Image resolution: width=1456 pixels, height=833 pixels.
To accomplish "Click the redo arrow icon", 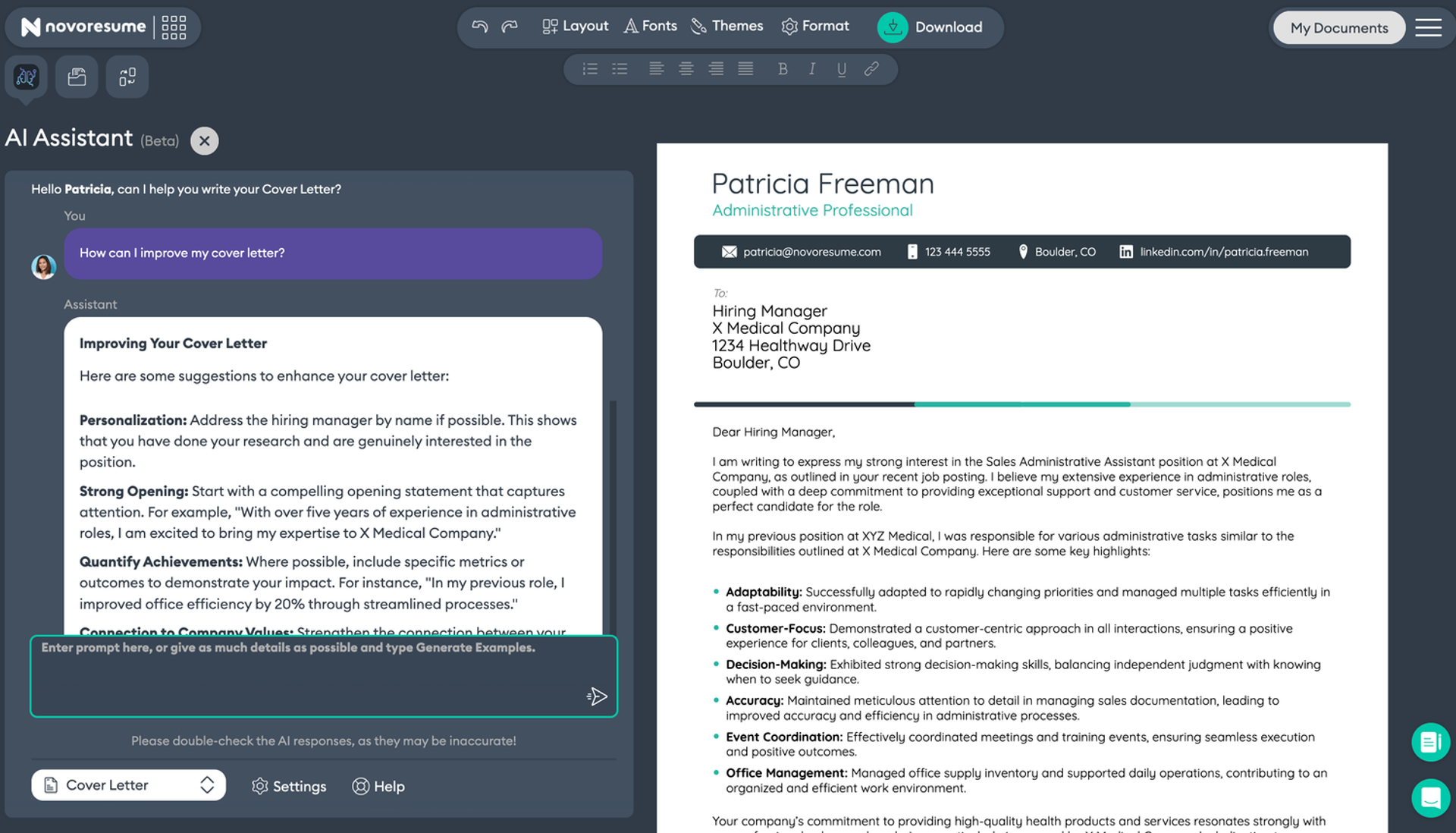I will (x=510, y=27).
